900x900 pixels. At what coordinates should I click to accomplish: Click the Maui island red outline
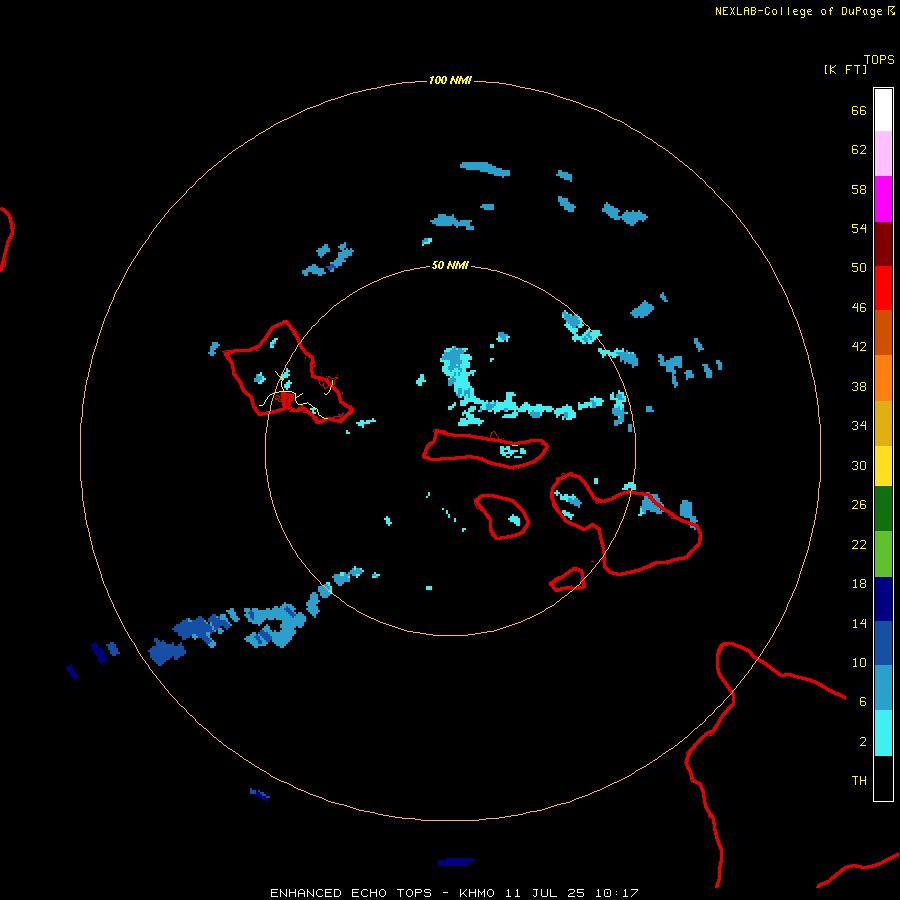(x=626, y=523)
